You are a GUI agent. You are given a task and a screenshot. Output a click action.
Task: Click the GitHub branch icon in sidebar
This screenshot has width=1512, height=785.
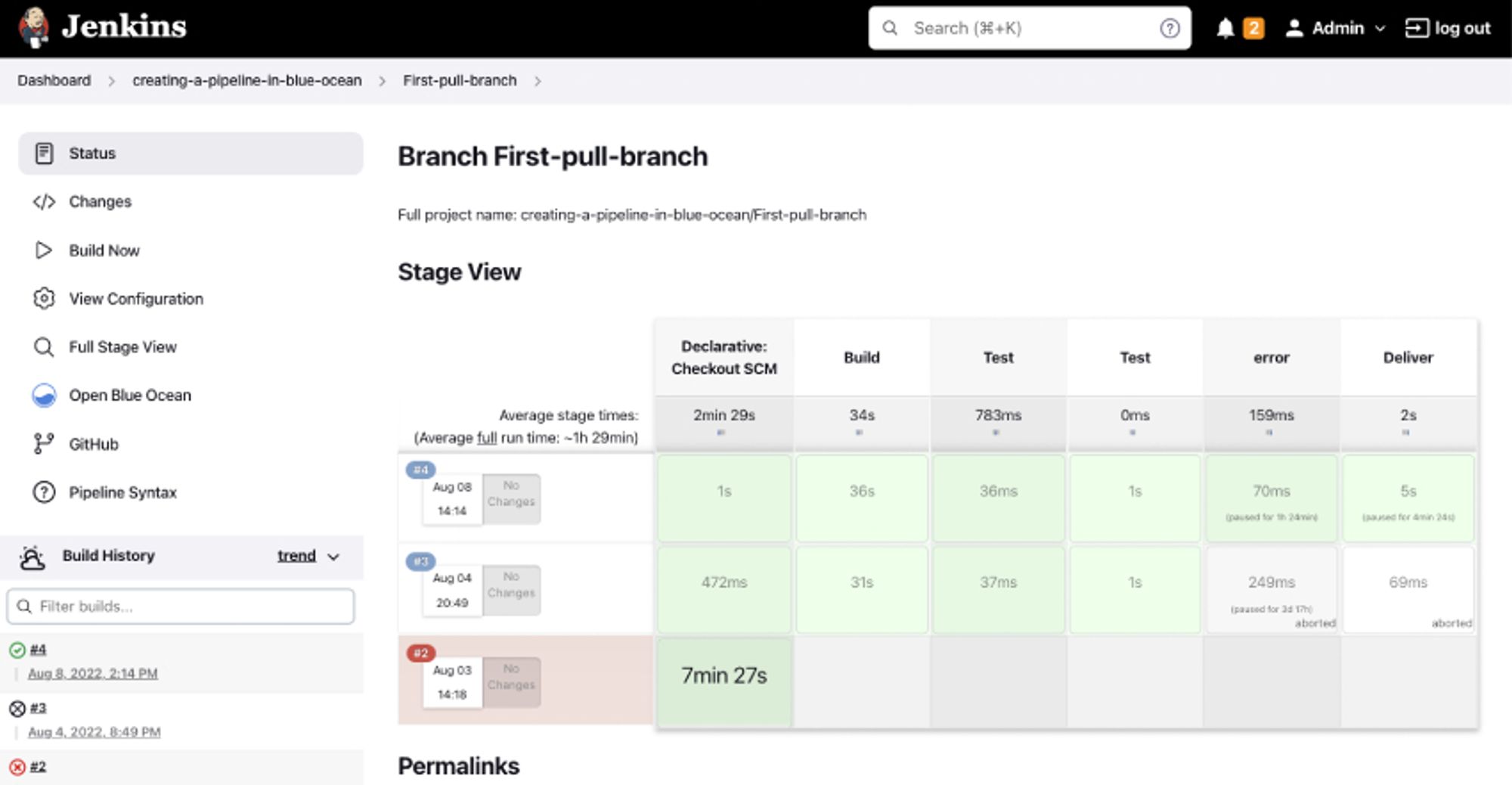click(44, 444)
